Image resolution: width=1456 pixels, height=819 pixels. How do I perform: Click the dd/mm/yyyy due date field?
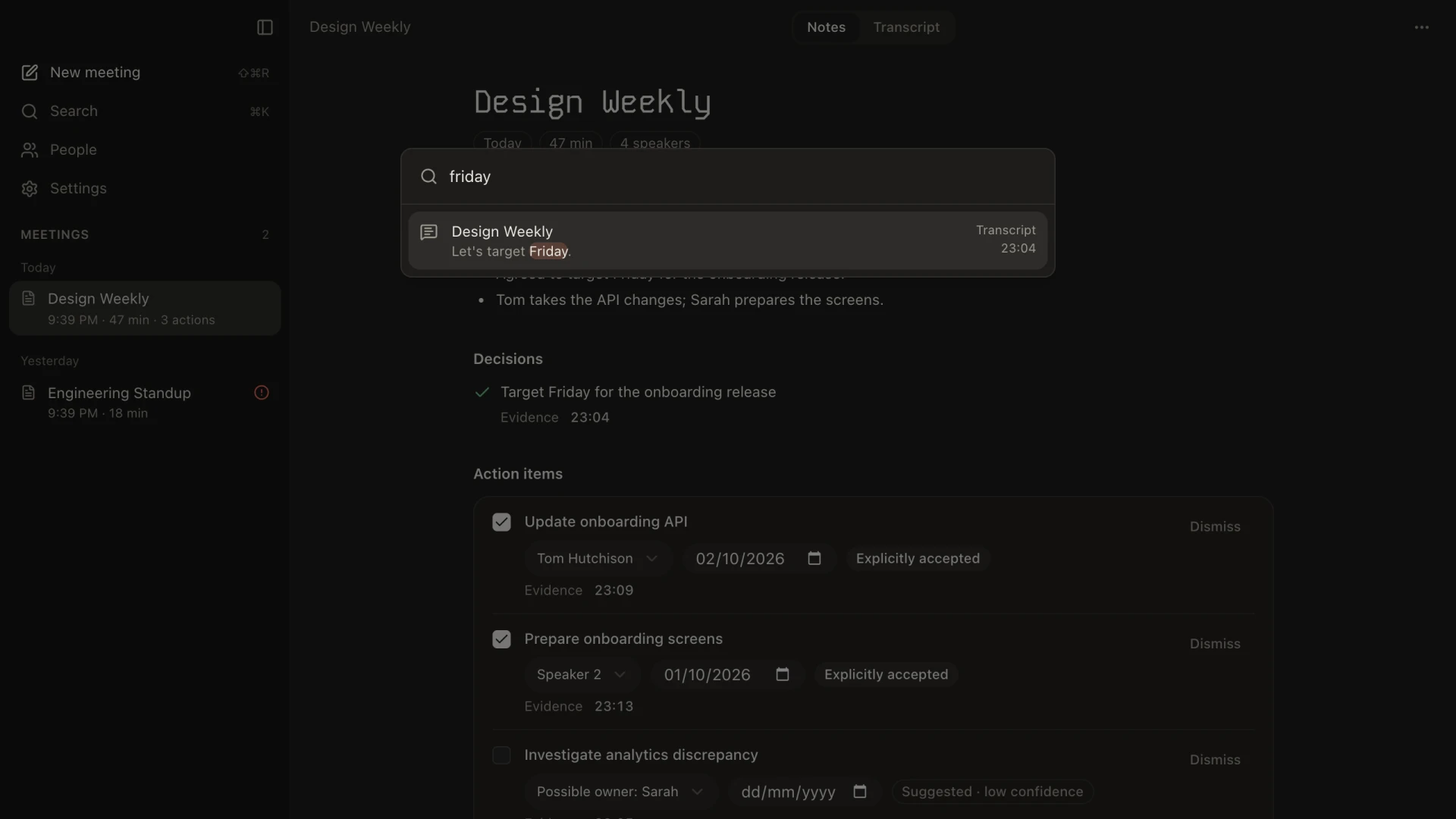(x=805, y=791)
